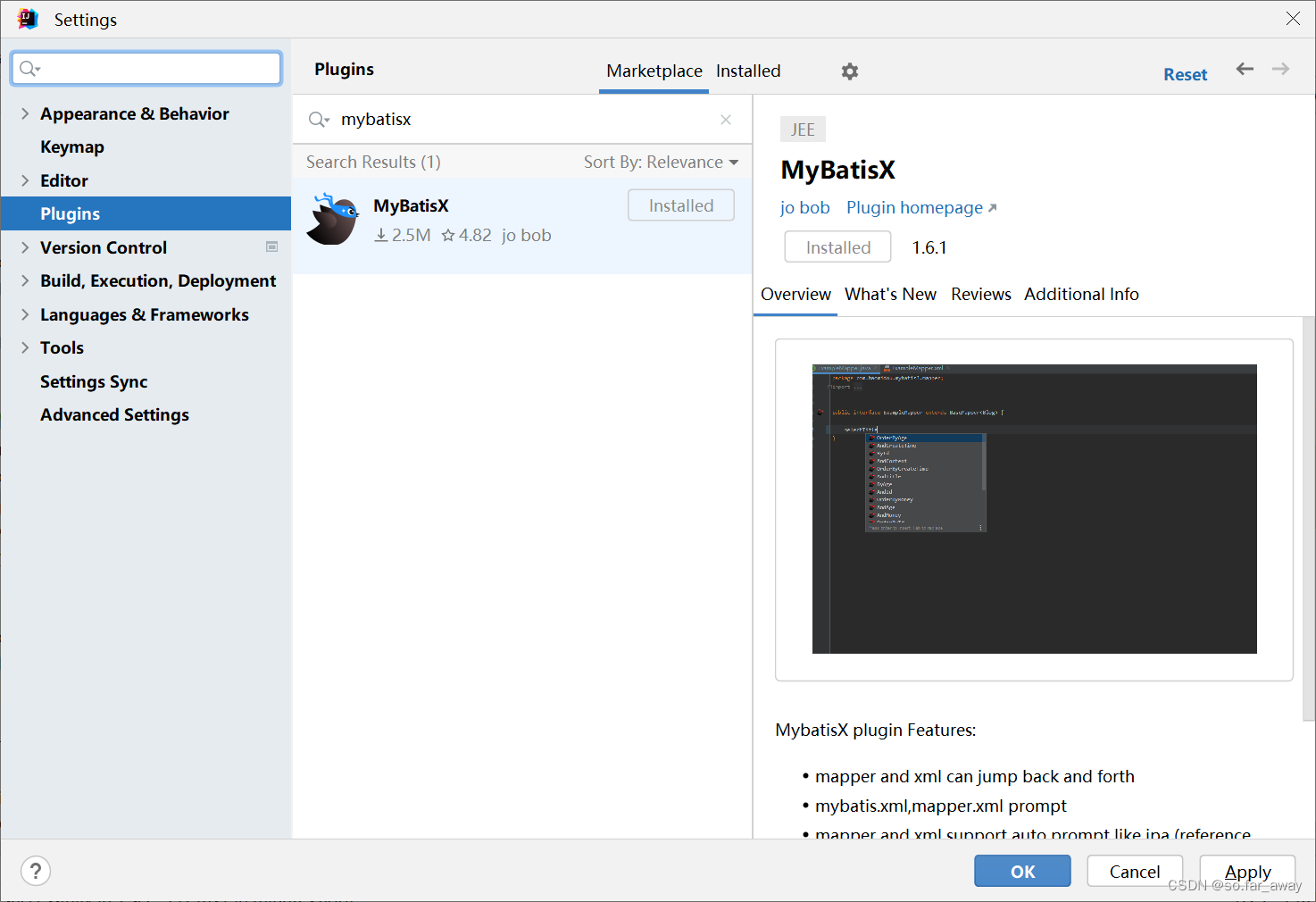
Task: Click the Reset link
Action: coord(1185,74)
